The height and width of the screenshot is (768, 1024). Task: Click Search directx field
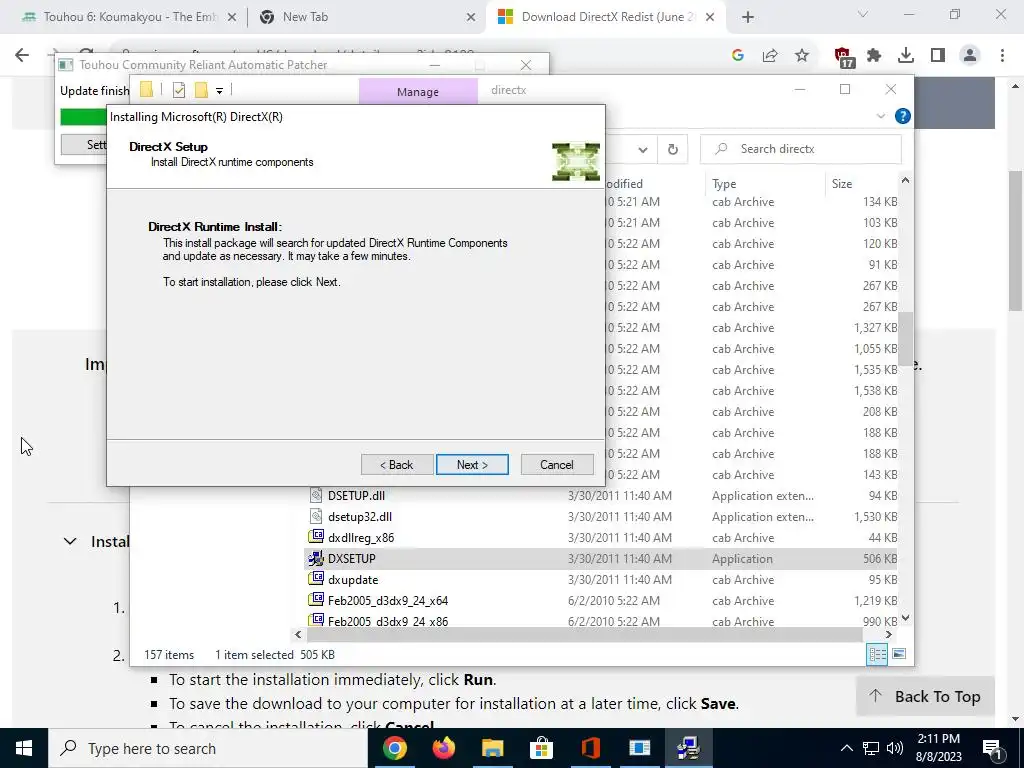coord(801,149)
